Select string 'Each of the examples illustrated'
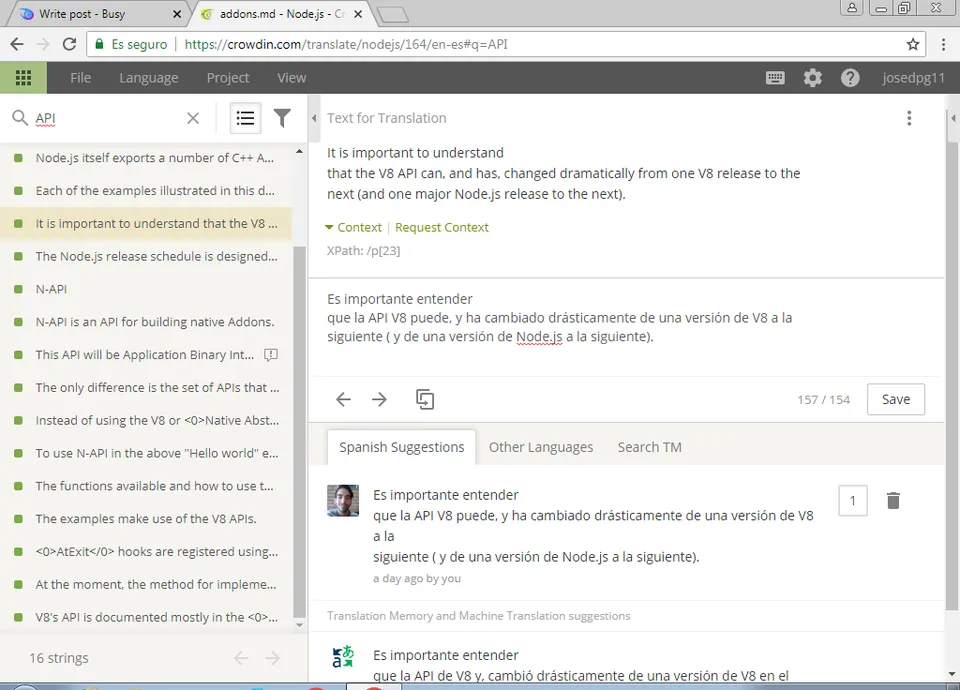Image resolution: width=960 pixels, height=690 pixels. coord(146,190)
